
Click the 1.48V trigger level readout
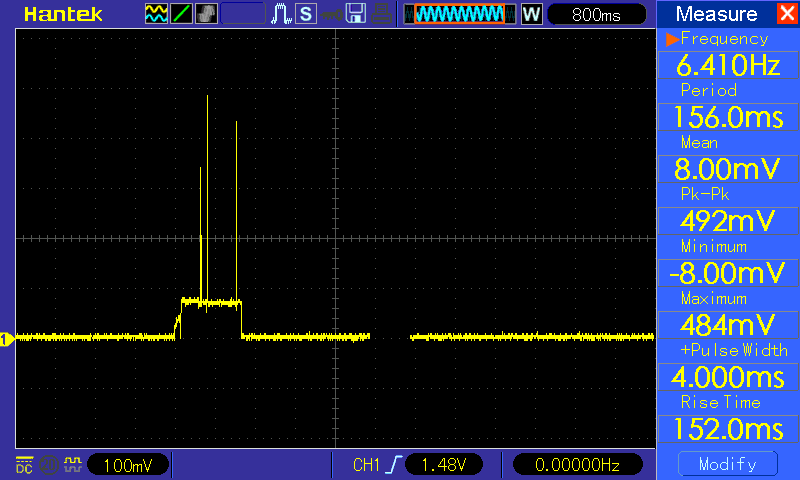[444, 465]
